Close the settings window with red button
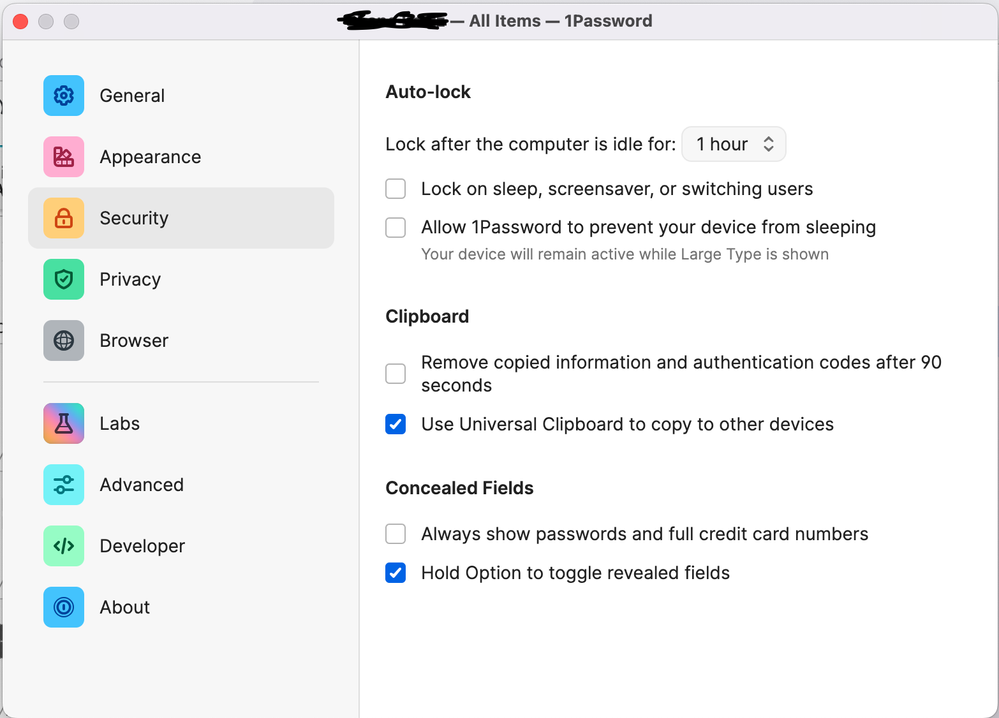This screenshot has height=718, width=999. [x=20, y=21]
